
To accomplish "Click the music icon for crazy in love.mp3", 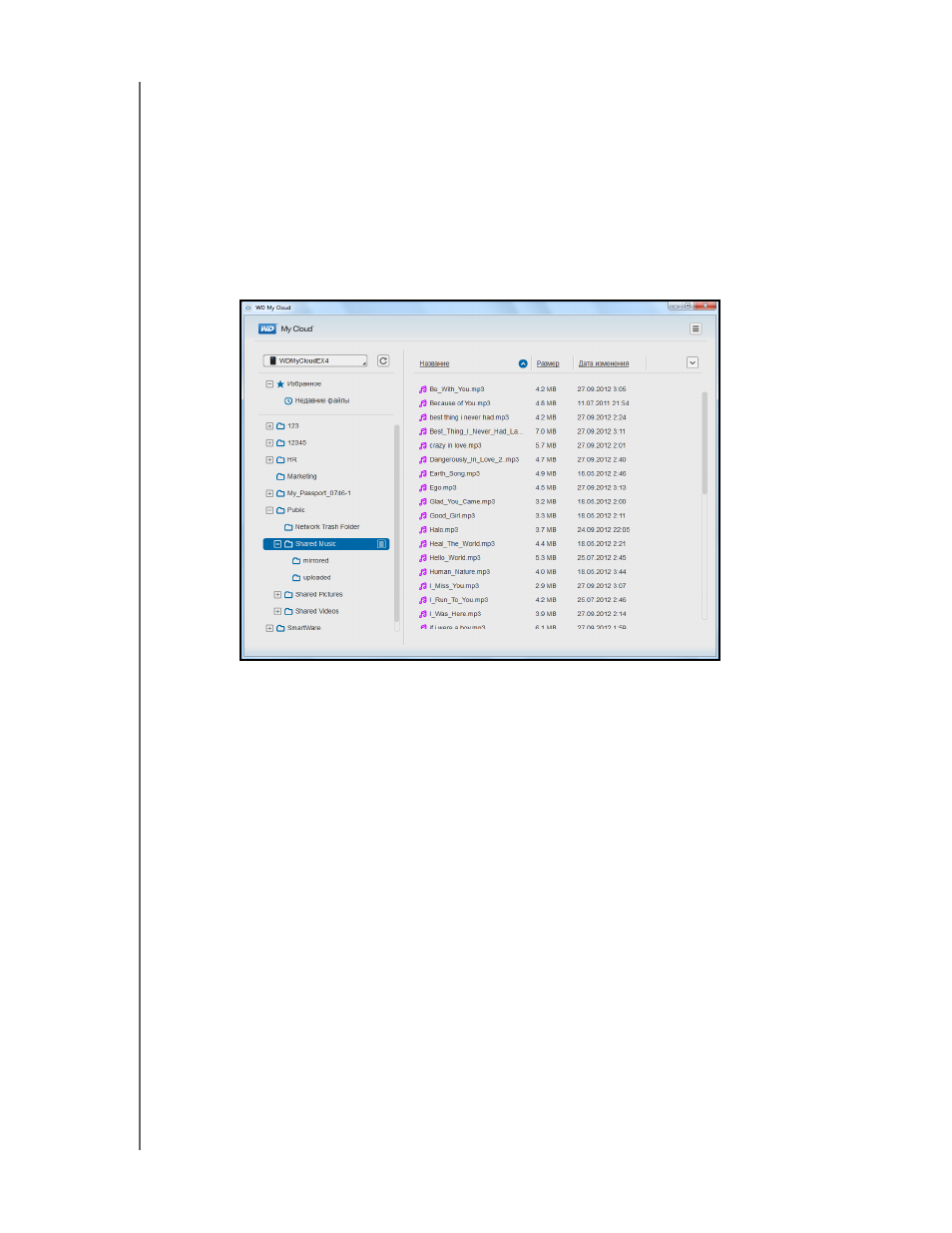I will (x=423, y=445).
